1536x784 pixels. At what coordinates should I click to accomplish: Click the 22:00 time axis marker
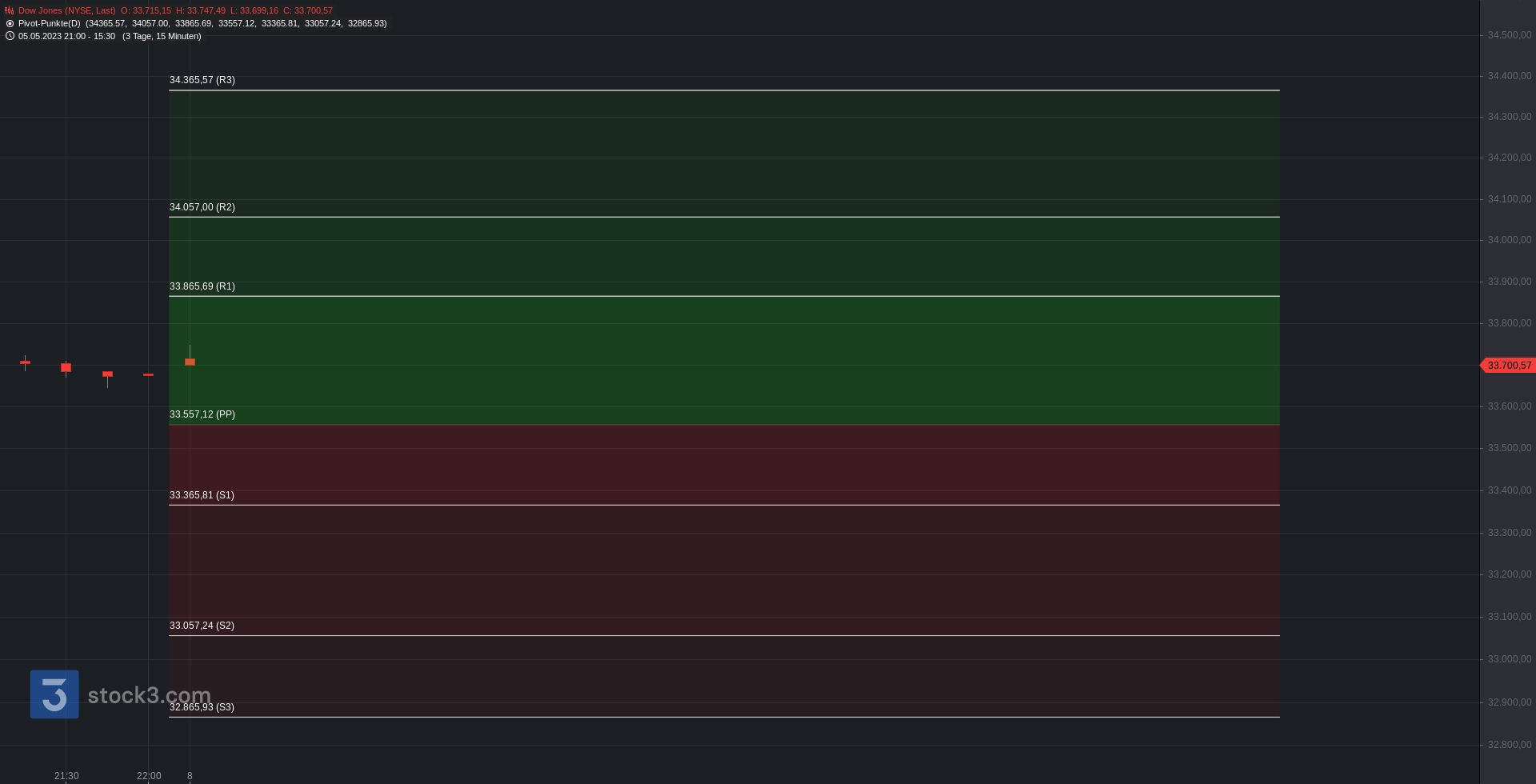point(149,776)
